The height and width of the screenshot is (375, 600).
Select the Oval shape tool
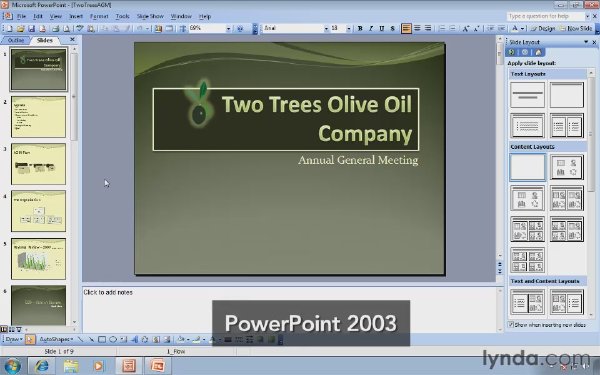tap(113, 339)
